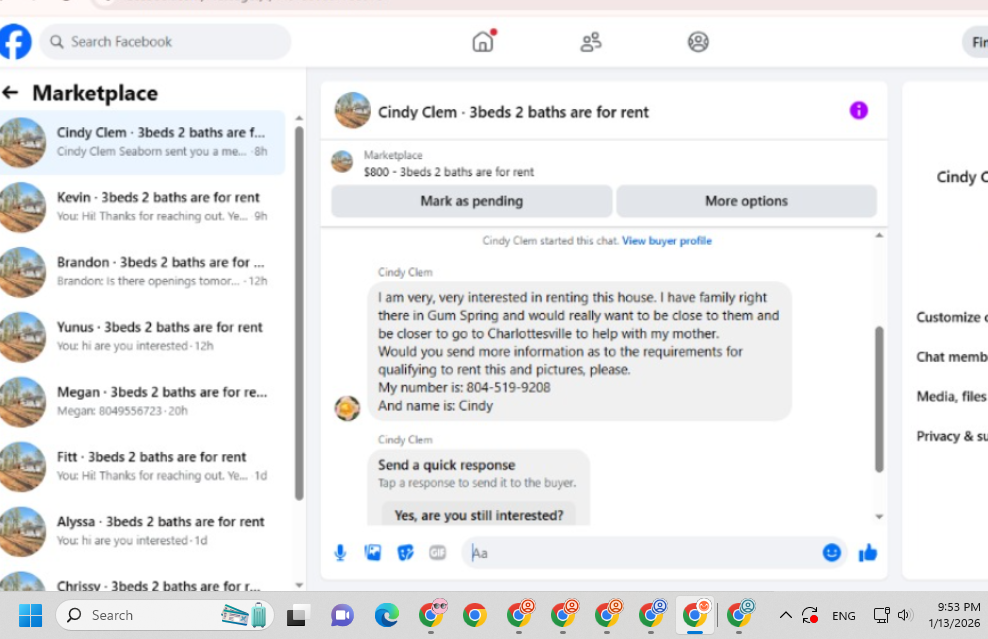Show hidden system tray icons
Screen dimensions: 988x639
pos(786,615)
